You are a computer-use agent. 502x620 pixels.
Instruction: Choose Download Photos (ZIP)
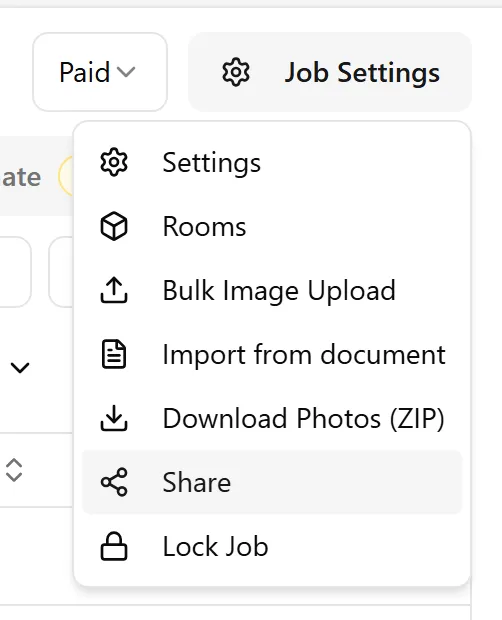pos(272,418)
